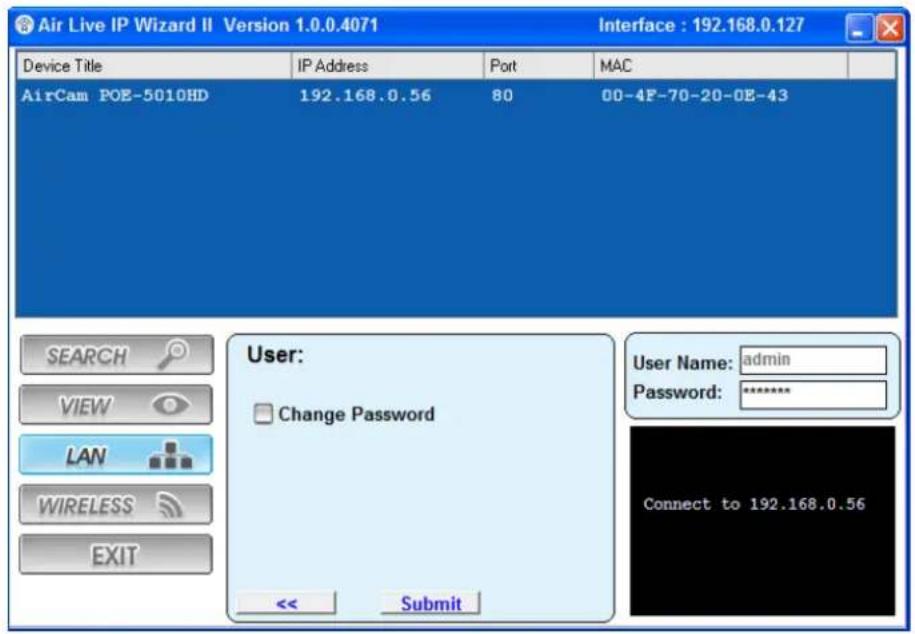Screen dimensions: 915x634
Task: Open the WIRELESS settings button
Action: tap(116, 504)
